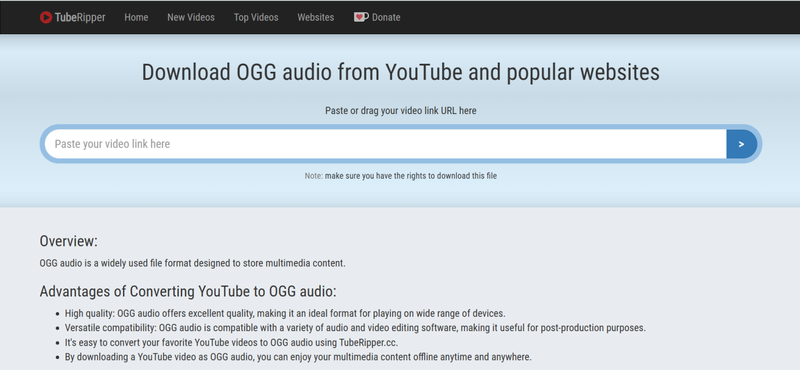Open Top Videos from the navbar
800x370 pixels.
(x=256, y=17)
